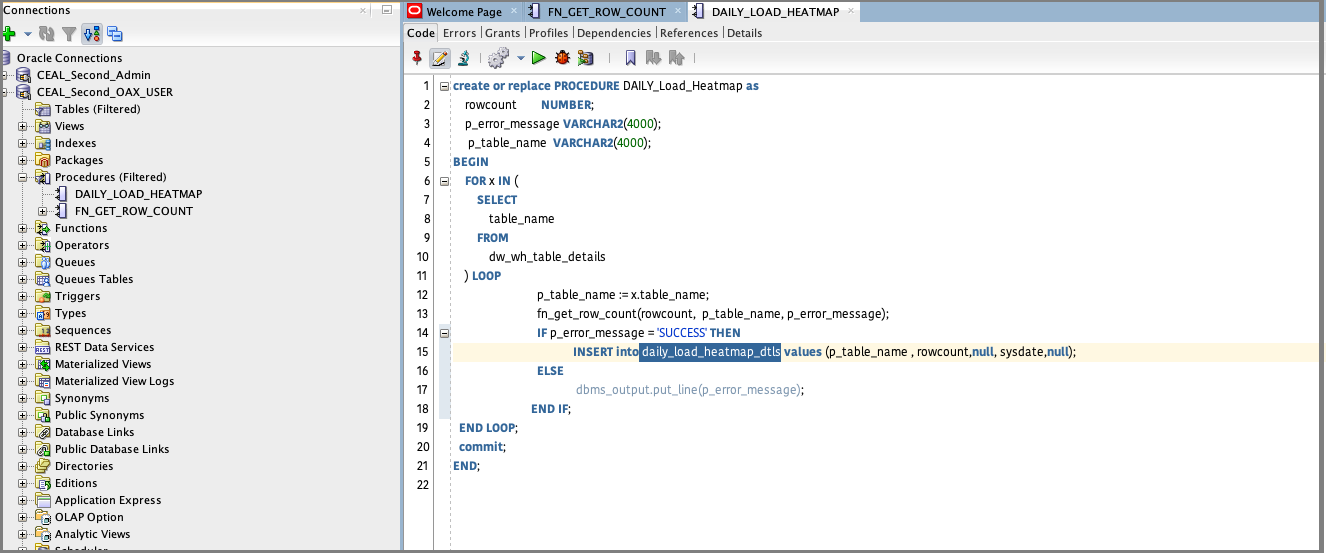1326x553 pixels.
Task: Click the red Freeze Content pin
Action: pyautogui.click(x=417, y=59)
